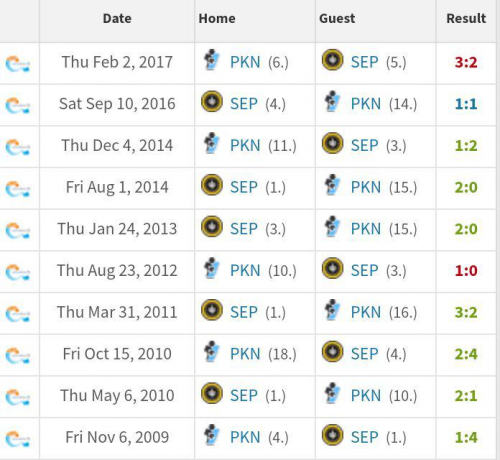Click the Home column header
Screen dimensions: 500x460
(x=217, y=18)
